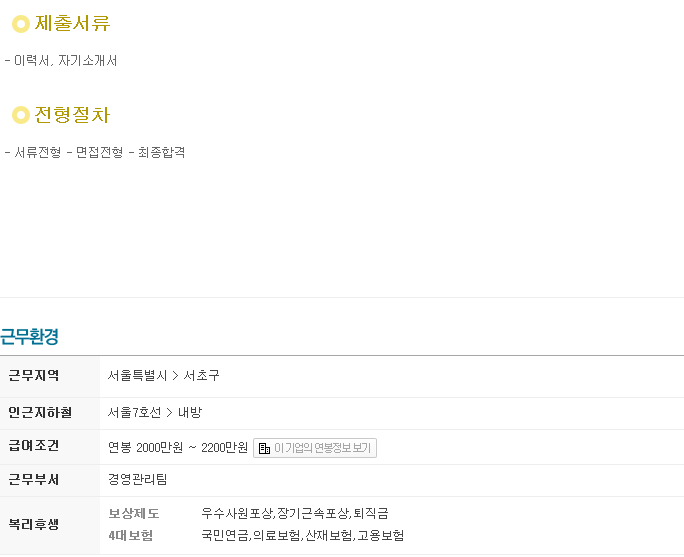
Task: Click the 서류전형 - 면접전형 - 최종합격 process line
Action: click(x=95, y=152)
